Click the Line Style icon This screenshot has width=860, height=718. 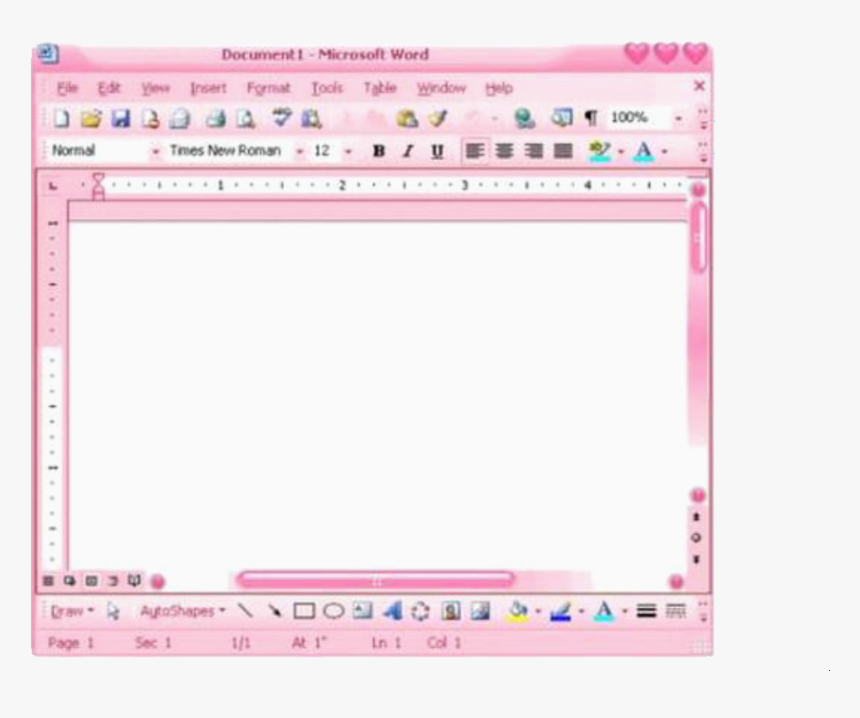[647, 610]
